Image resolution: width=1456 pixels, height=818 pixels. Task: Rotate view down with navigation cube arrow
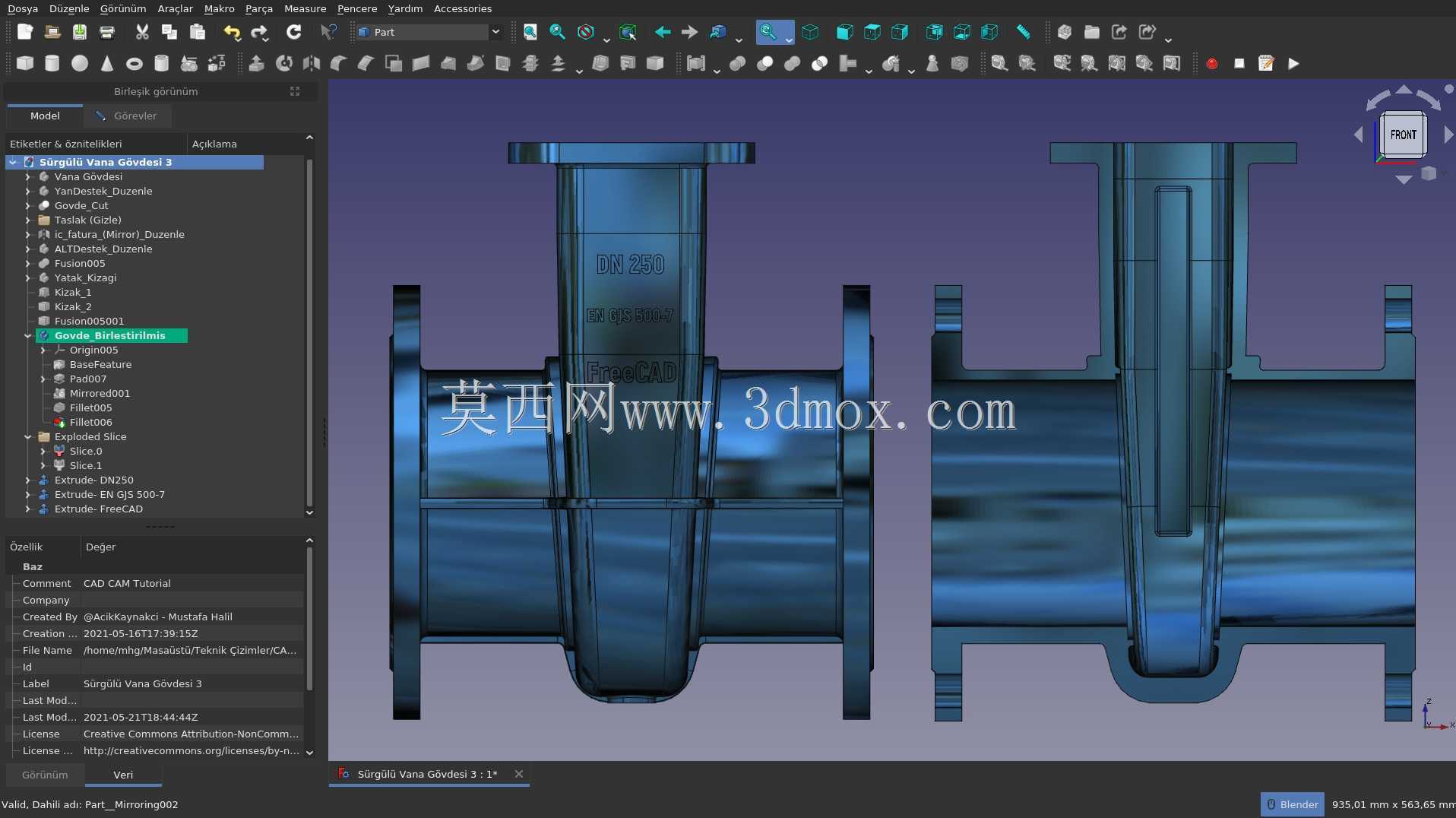tap(1403, 179)
